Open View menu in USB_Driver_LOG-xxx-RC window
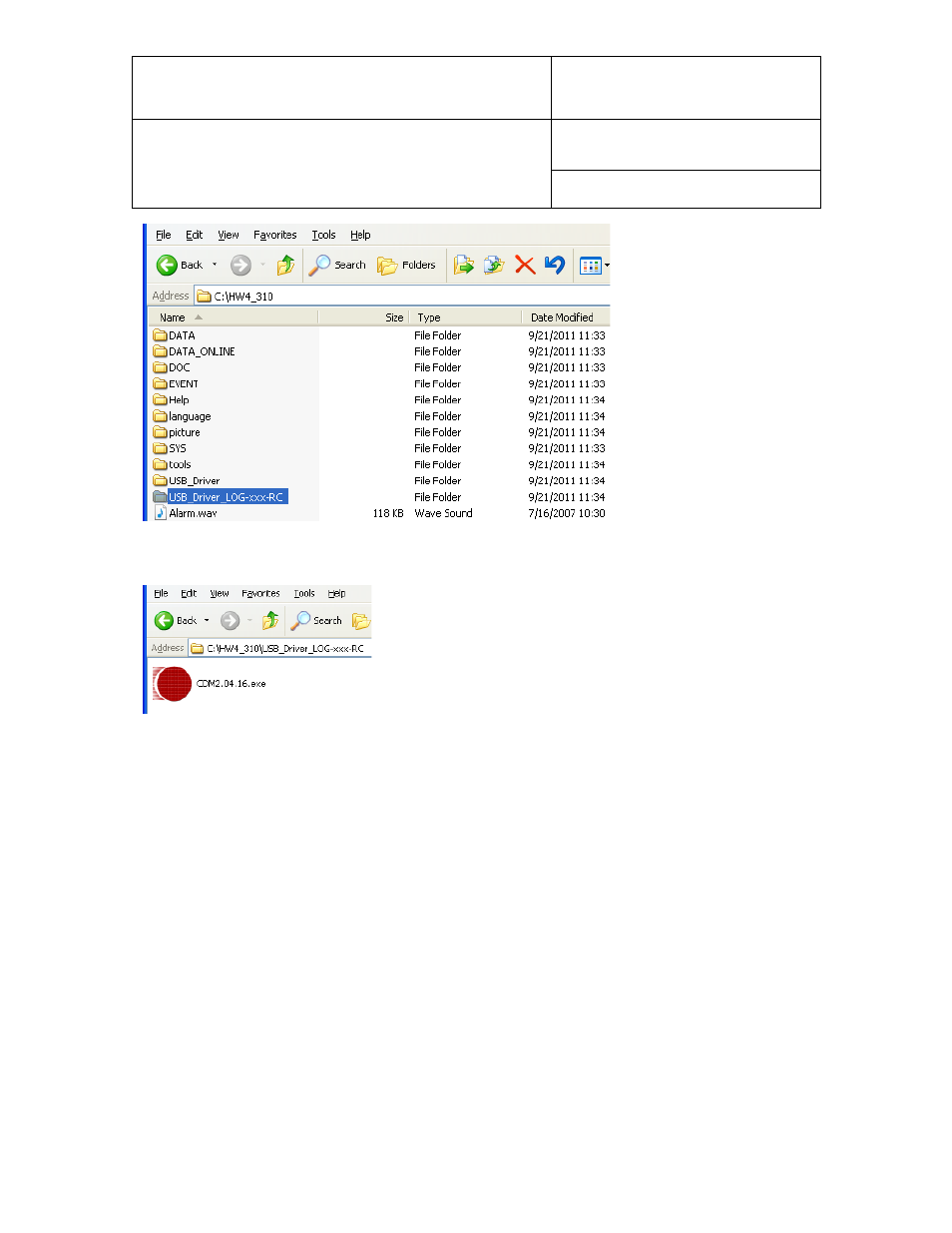This screenshot has width=952, height=1233. [x=220, y=593]
